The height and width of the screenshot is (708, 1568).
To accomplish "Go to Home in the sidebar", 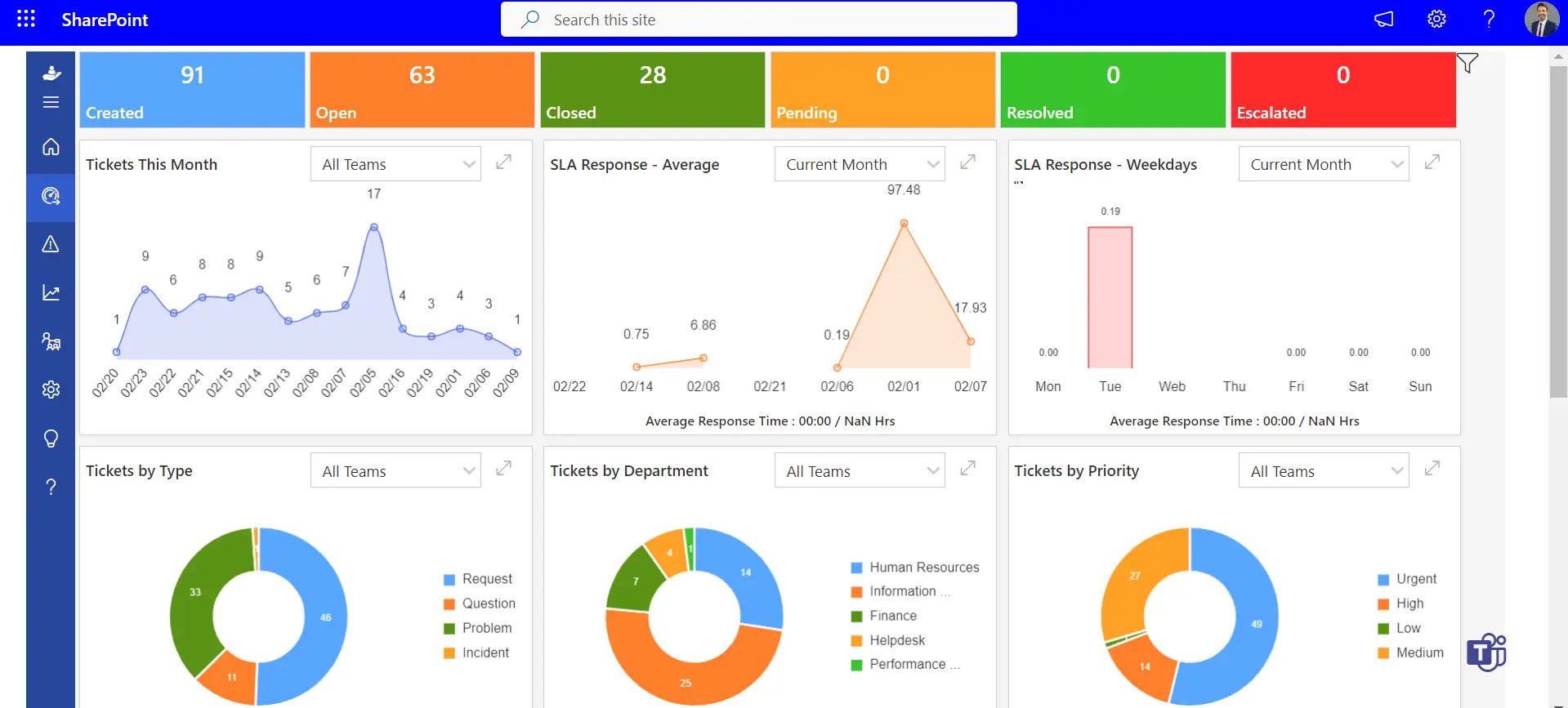I will point(51,147).
